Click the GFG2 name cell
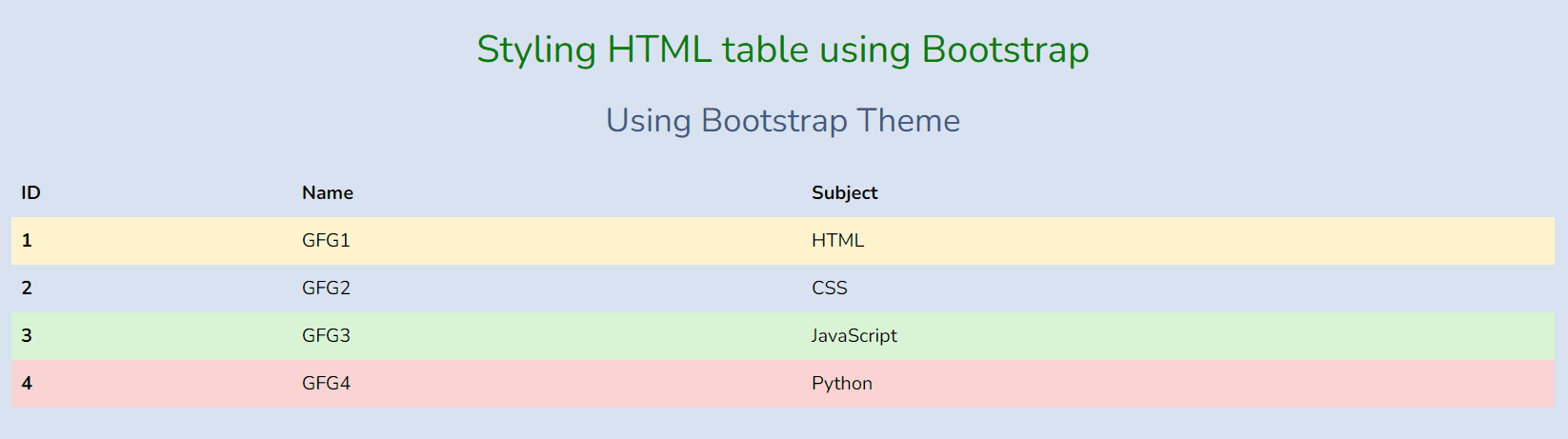The width and height of the screenshot is (1568, 439). click(x=547, y=289)
